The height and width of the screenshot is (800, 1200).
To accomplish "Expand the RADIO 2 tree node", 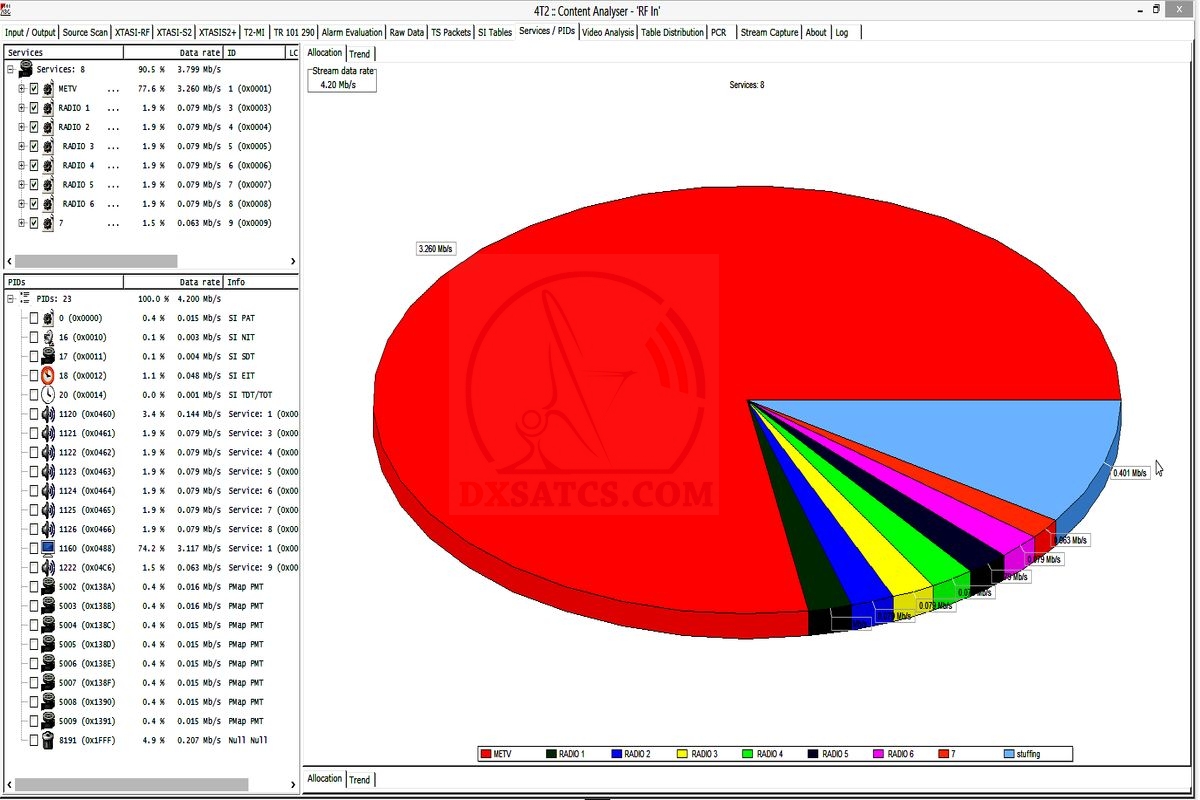I will [x=22, y=127].
